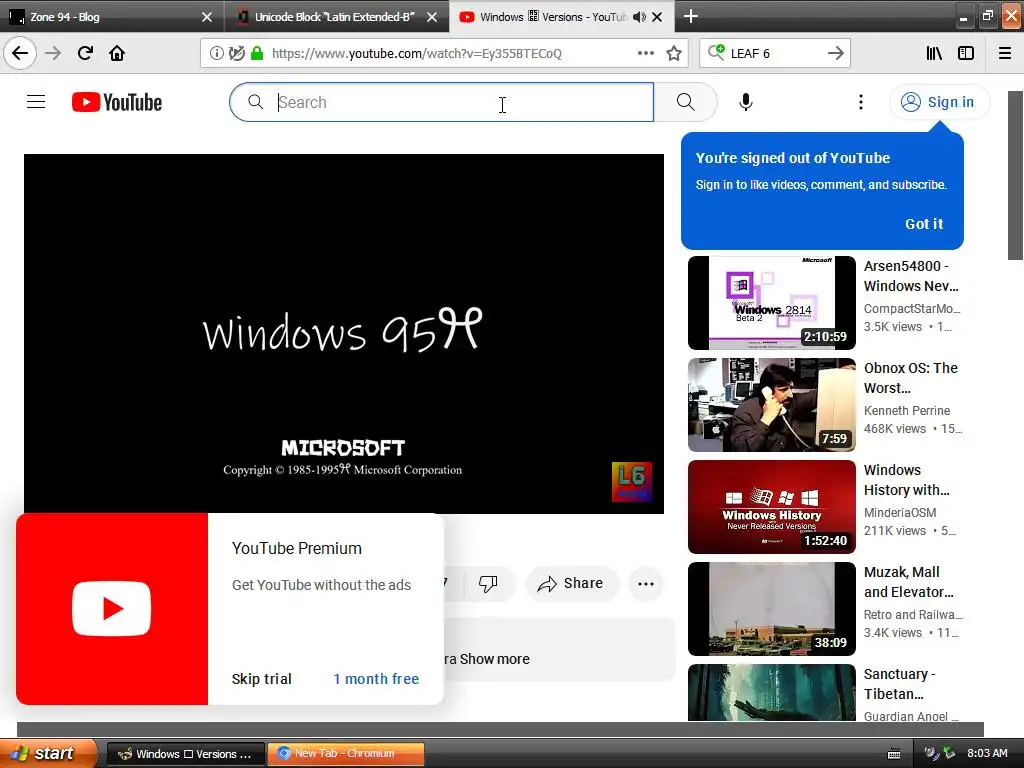Click the YouTube search magnifier button
Image resolution: width=1024 pixels, height=768 pixels.
tap(685, 102)
